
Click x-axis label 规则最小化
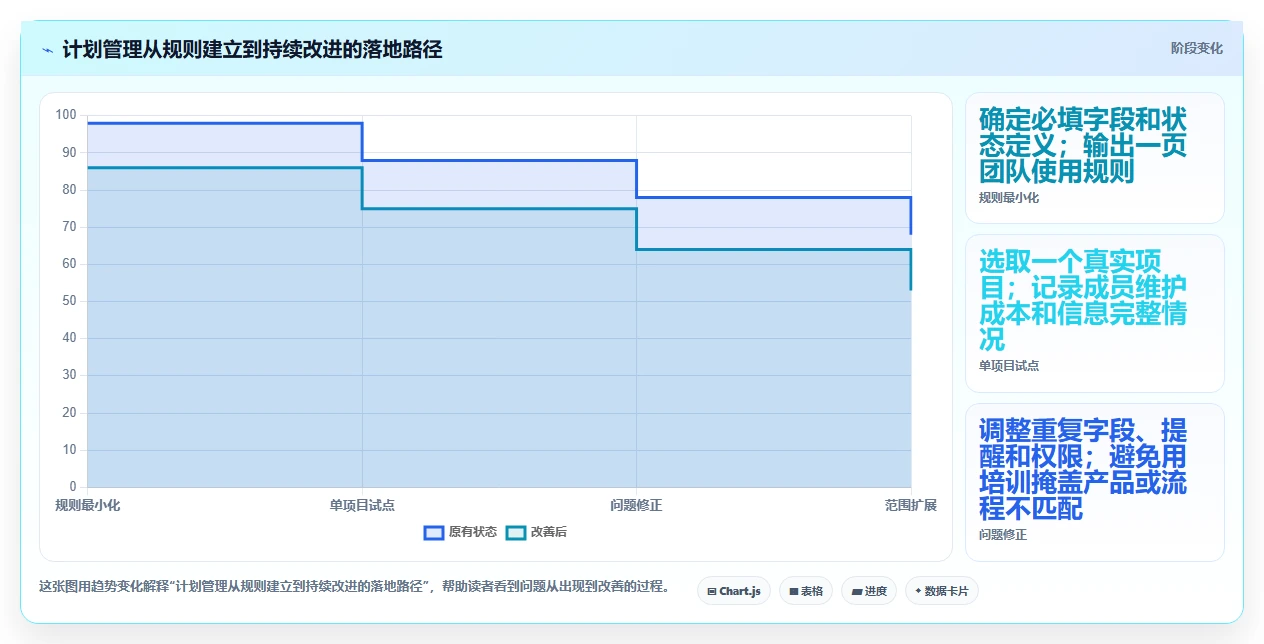click(x=88, y=505)
